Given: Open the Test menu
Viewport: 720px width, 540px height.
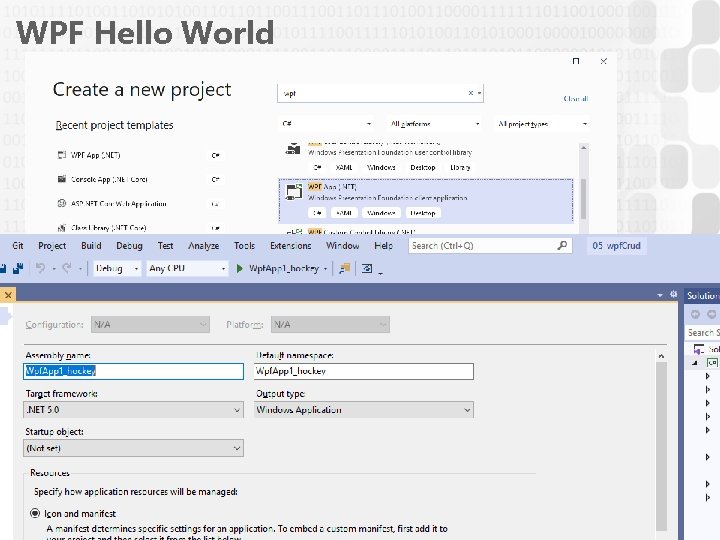Looking at the screenshot, I should click(165, 246).
